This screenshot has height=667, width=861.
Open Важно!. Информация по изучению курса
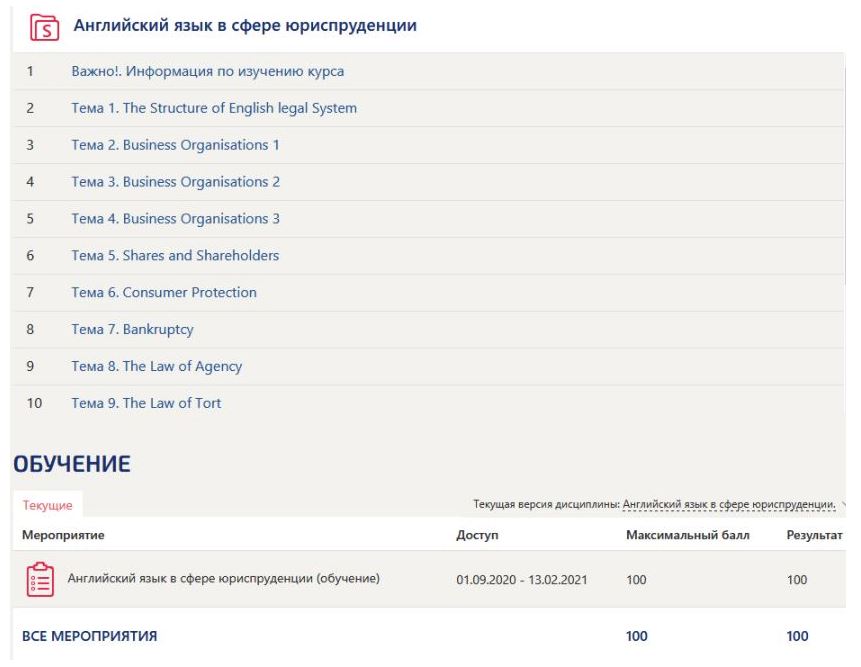[208, 71]
